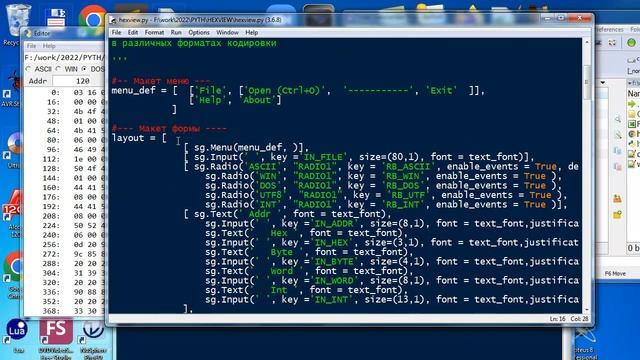640x360 pixels.
Task: Click the F6 Move button in right window
Action: [615, 273]
